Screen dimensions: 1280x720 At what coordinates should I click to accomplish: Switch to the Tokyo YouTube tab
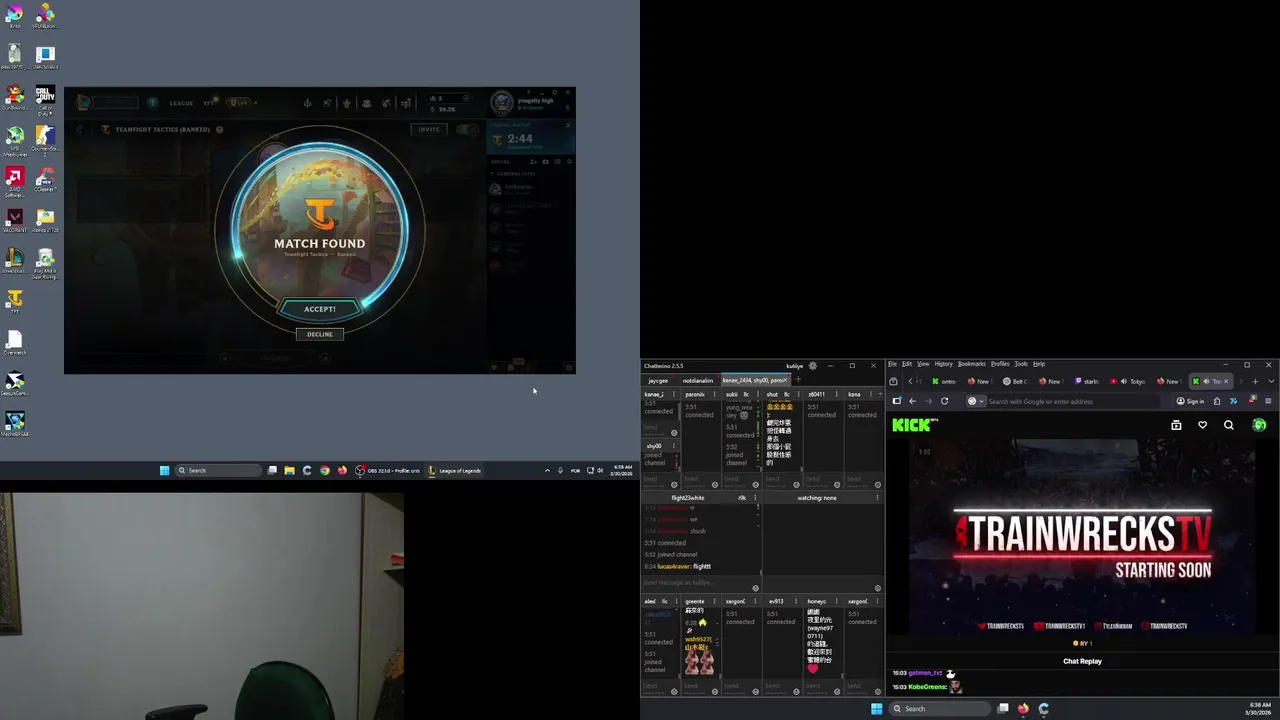point(1129,381)
